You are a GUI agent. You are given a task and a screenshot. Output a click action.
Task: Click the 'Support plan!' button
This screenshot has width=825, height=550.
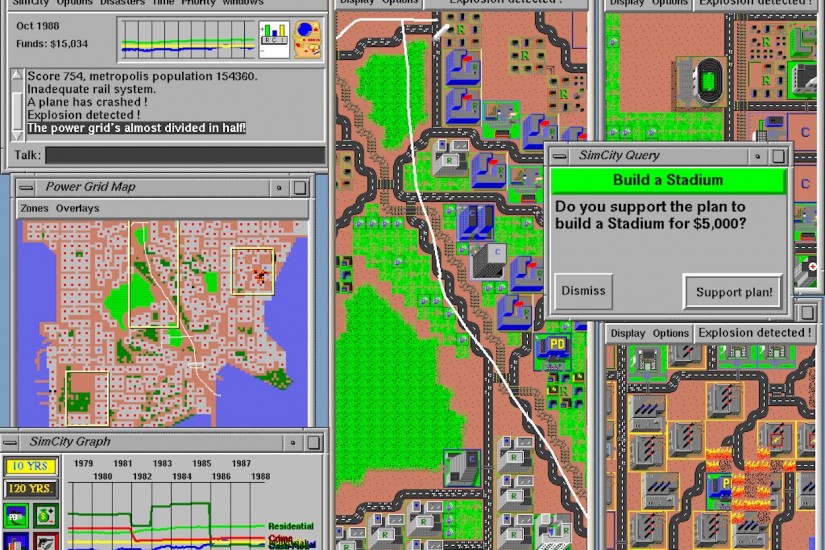[733, 292]
